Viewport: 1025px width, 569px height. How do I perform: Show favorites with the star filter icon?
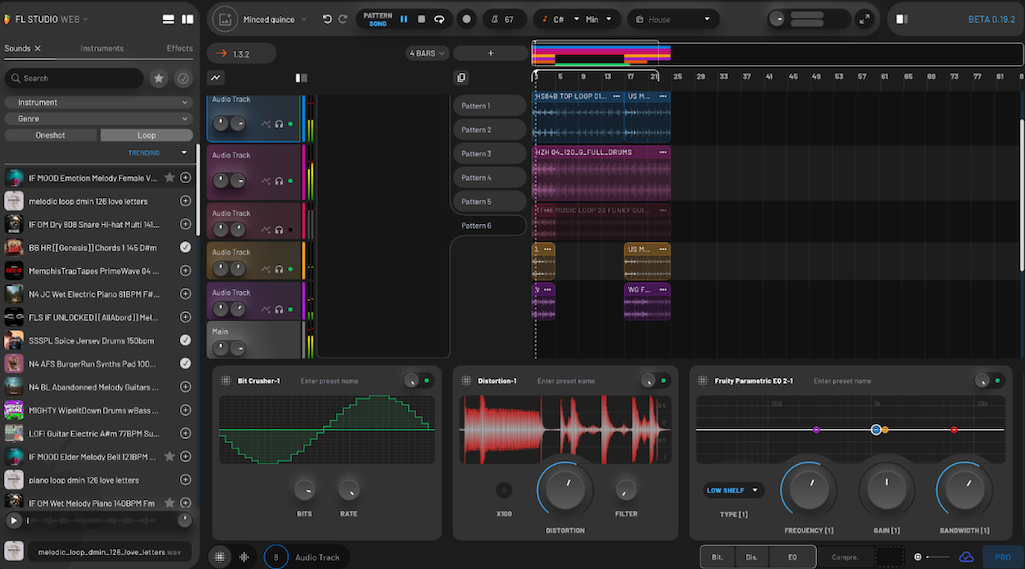click(x=158, y=78)
